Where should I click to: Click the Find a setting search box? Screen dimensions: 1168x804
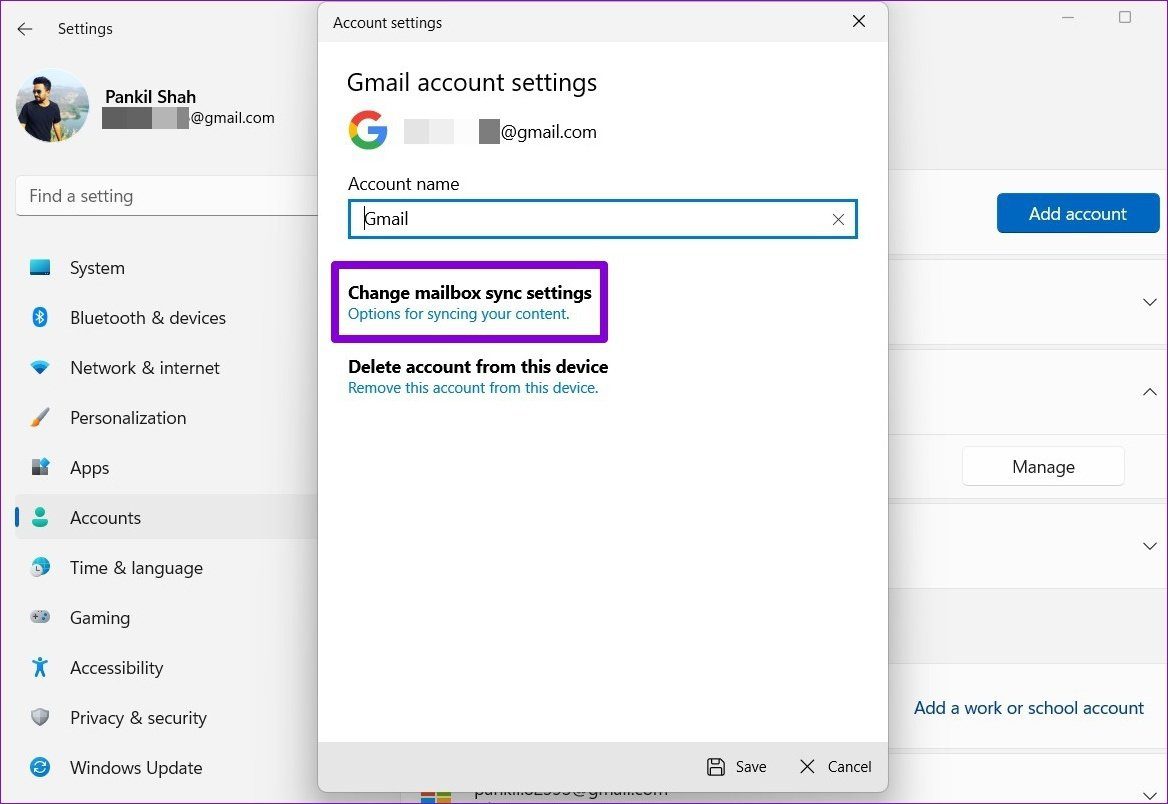tap(167, 196)
